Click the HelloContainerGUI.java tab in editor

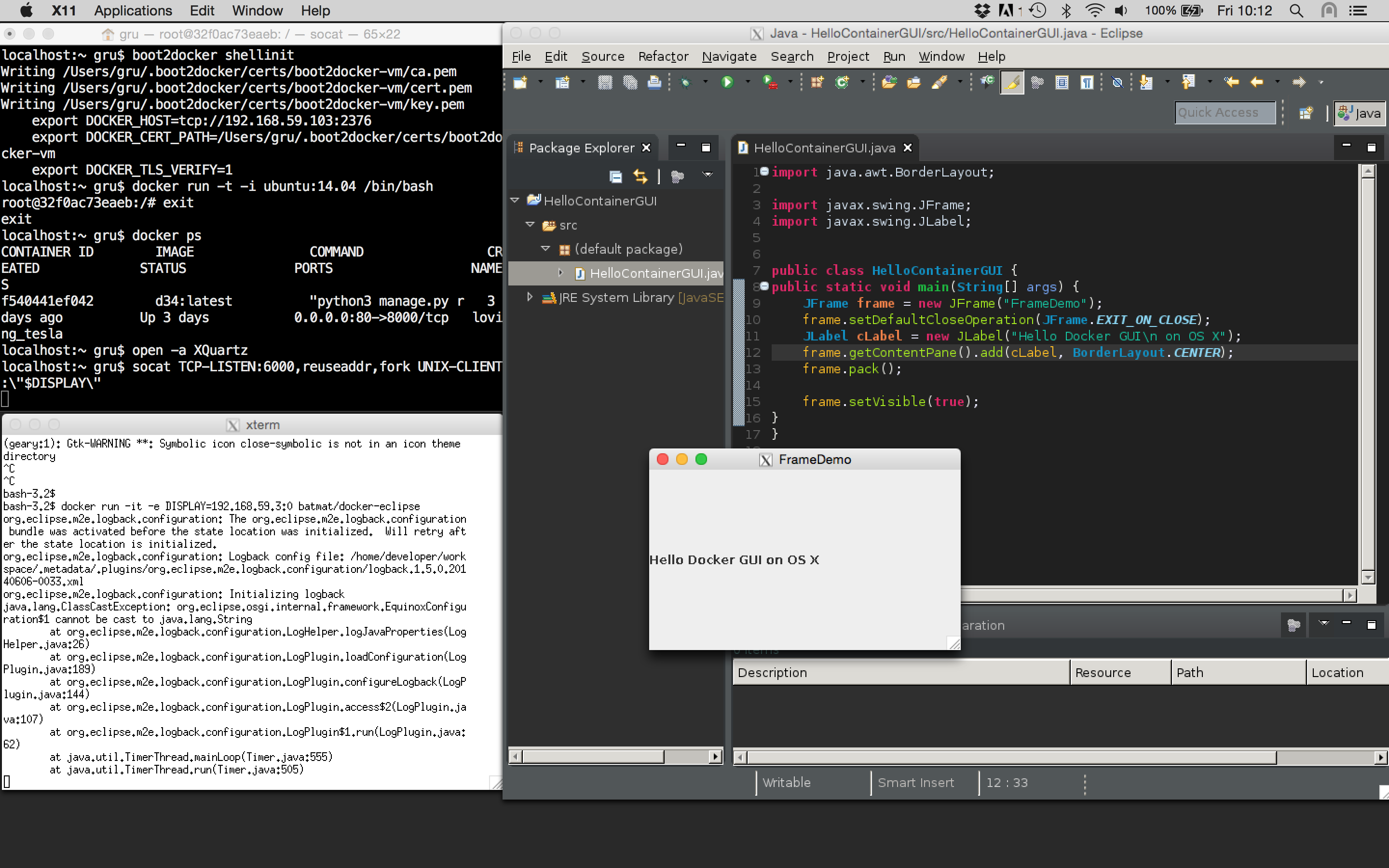pyautogui.click(x=820, y=147)
